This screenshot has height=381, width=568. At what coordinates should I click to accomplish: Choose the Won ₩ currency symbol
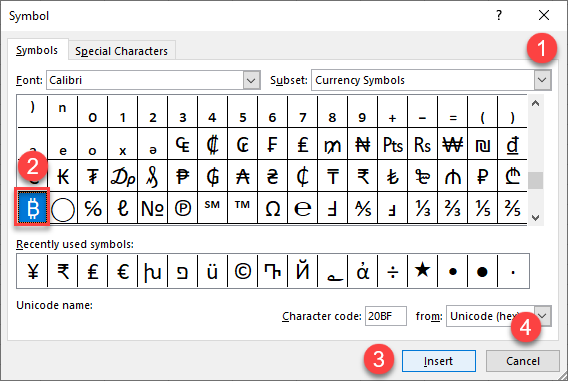coord(452,145)
